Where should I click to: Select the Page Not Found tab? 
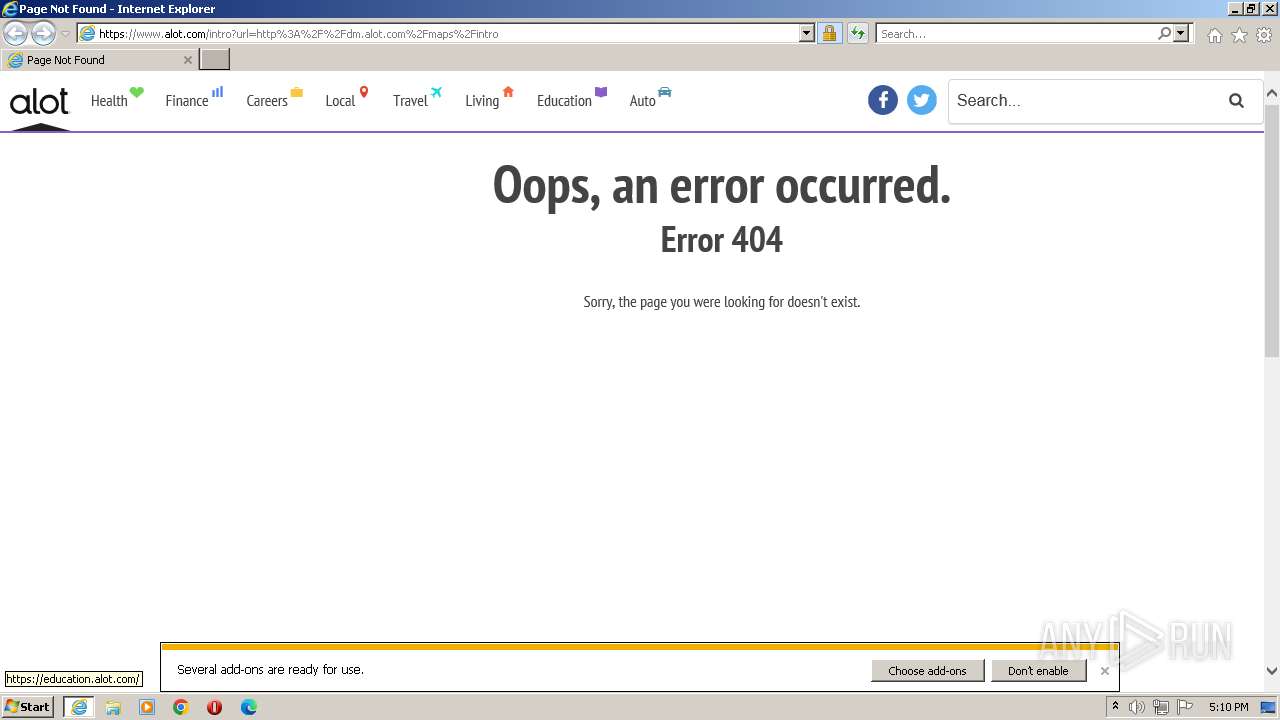98,60
